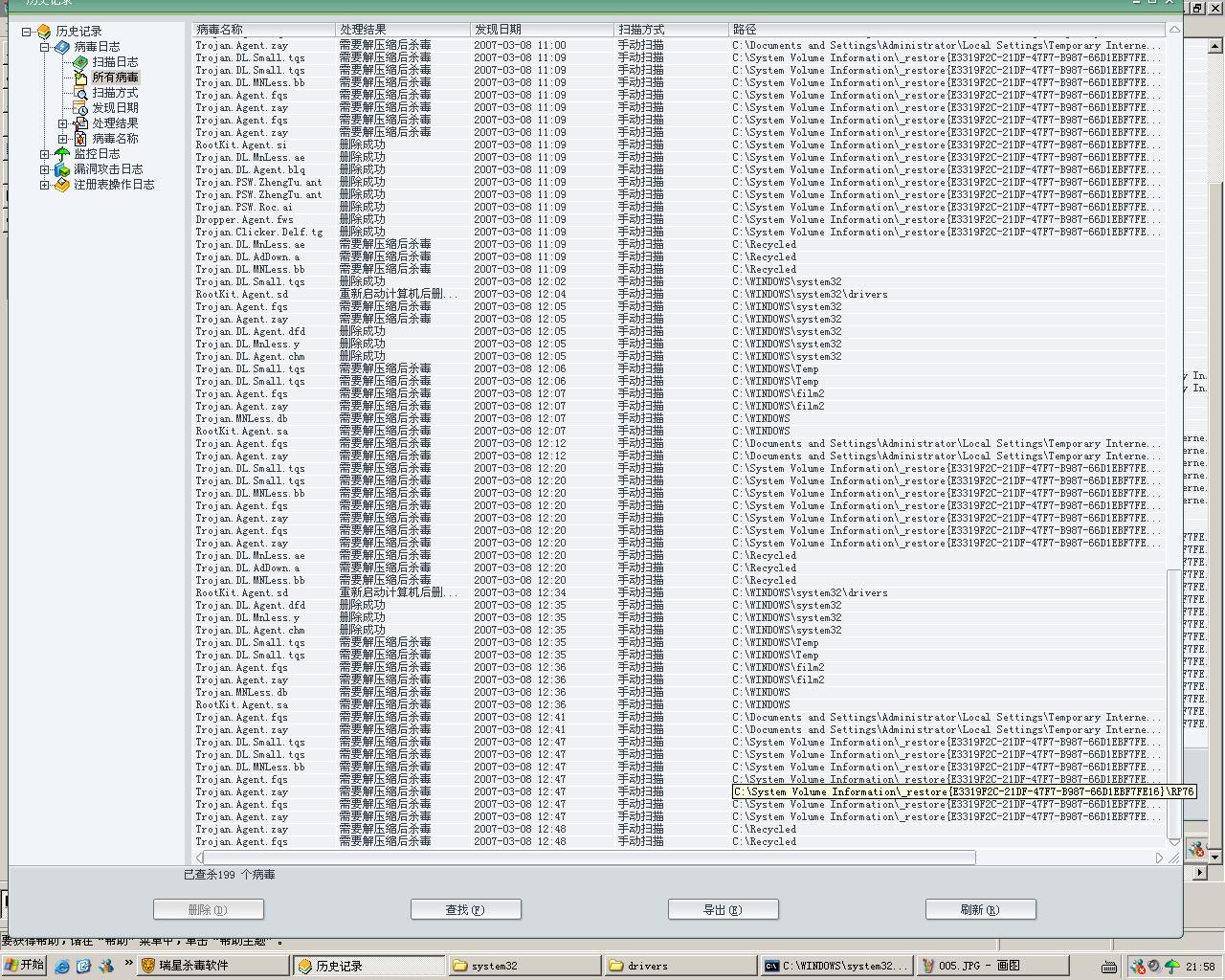Image resolution: width=1225 pixels, height=980 pixels.
Task: Click the 所有病毒 folder icon in tree
Action: coord(80,78)
